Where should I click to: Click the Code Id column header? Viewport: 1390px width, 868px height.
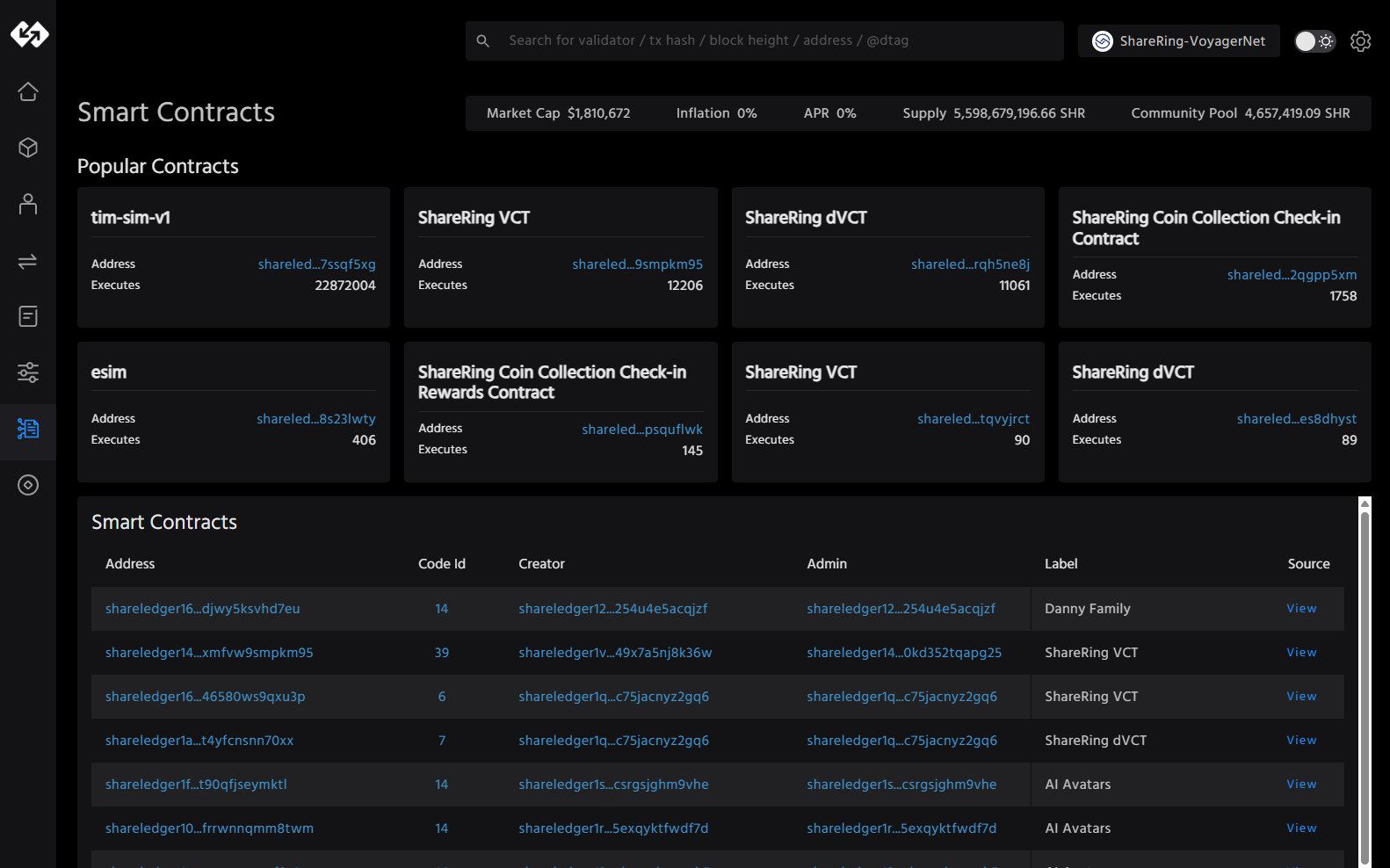coord(442,564)
